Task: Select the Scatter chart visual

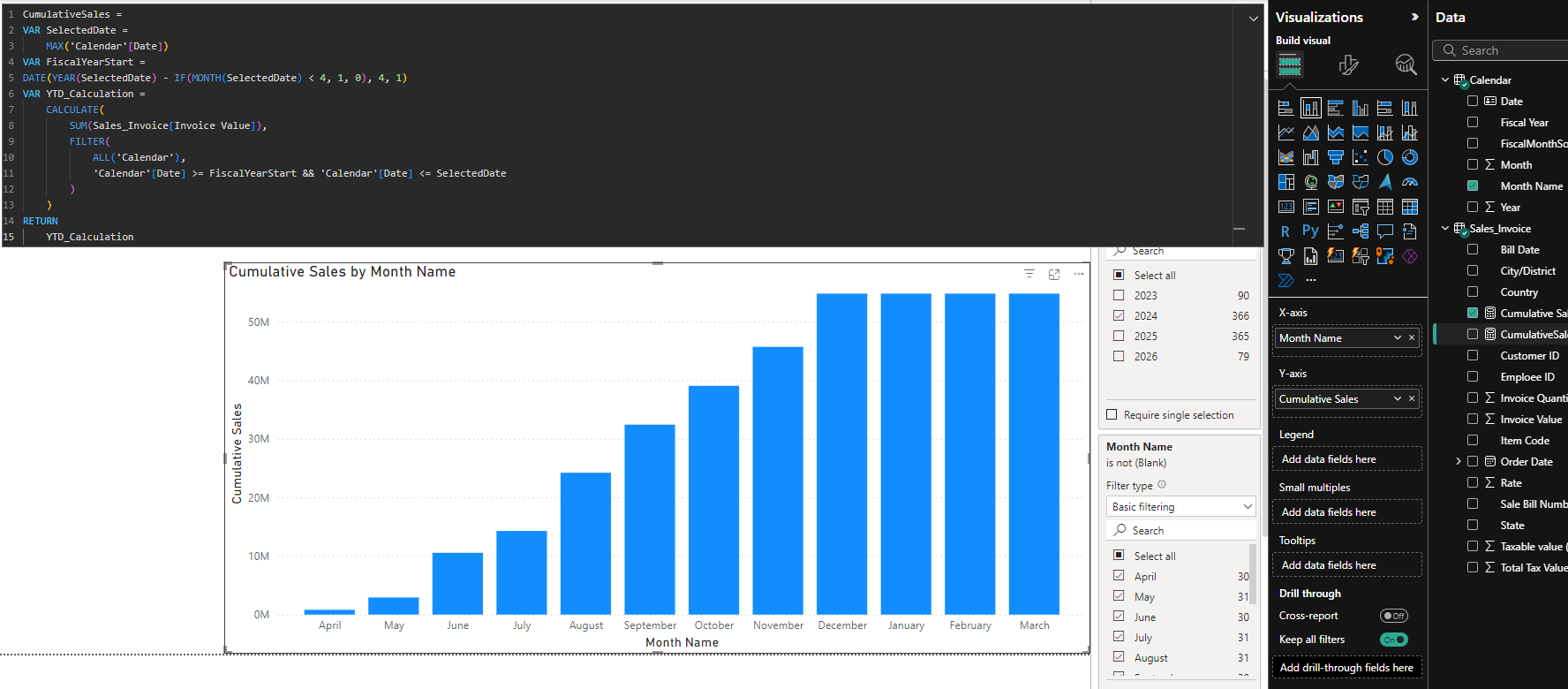Action: click(x=1361, y=157)
